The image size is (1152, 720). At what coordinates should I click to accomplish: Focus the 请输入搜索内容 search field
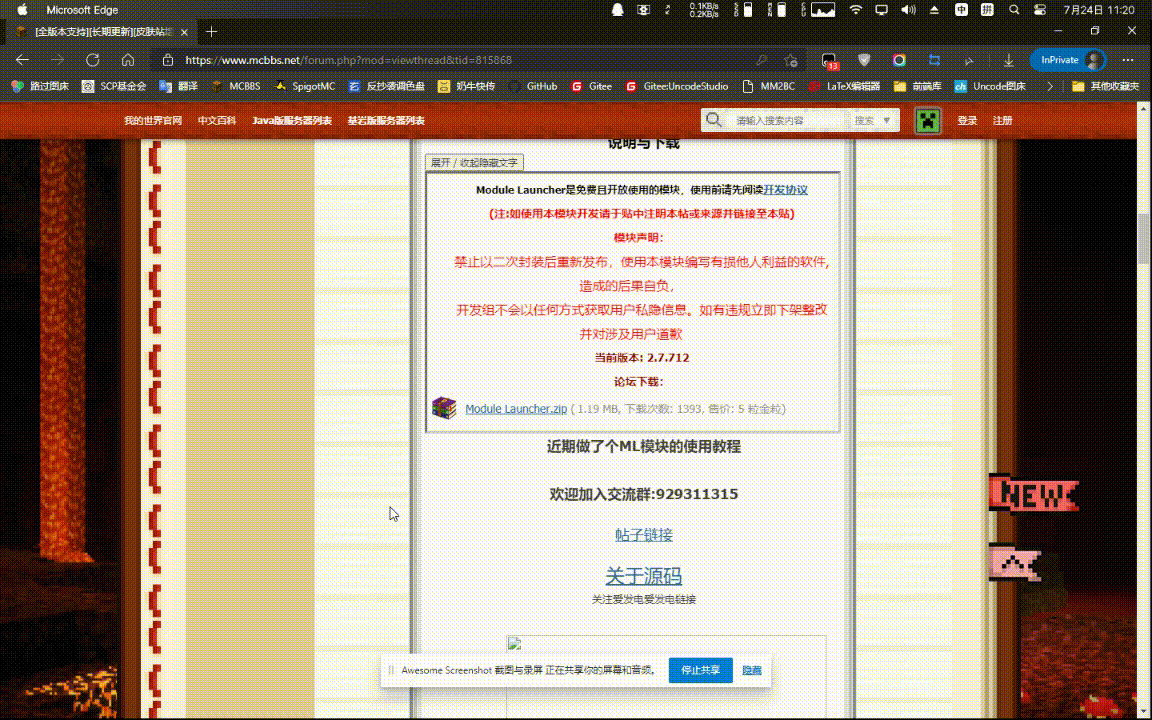788,120
